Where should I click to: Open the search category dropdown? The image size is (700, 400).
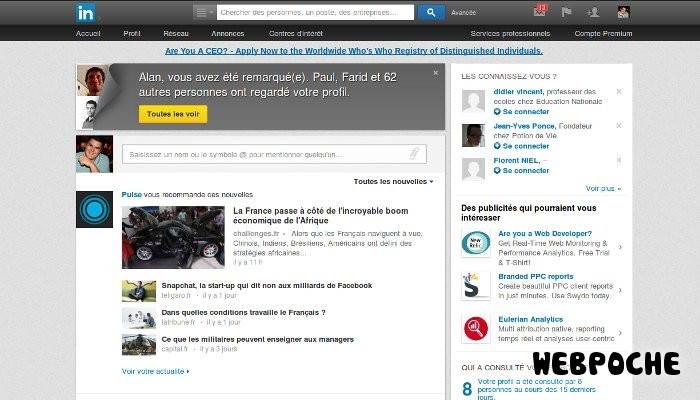click(204, 12)
